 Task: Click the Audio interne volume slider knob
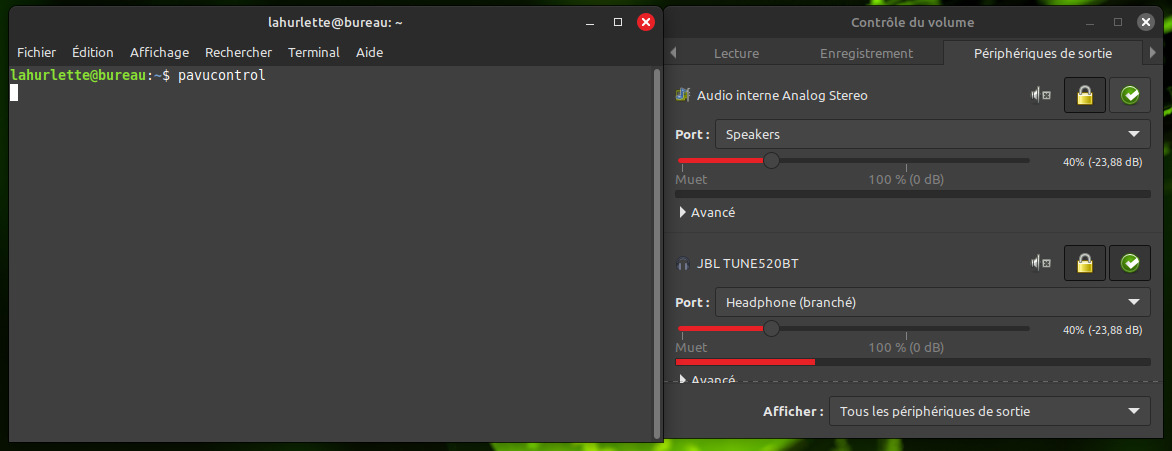tap(771, 160)
